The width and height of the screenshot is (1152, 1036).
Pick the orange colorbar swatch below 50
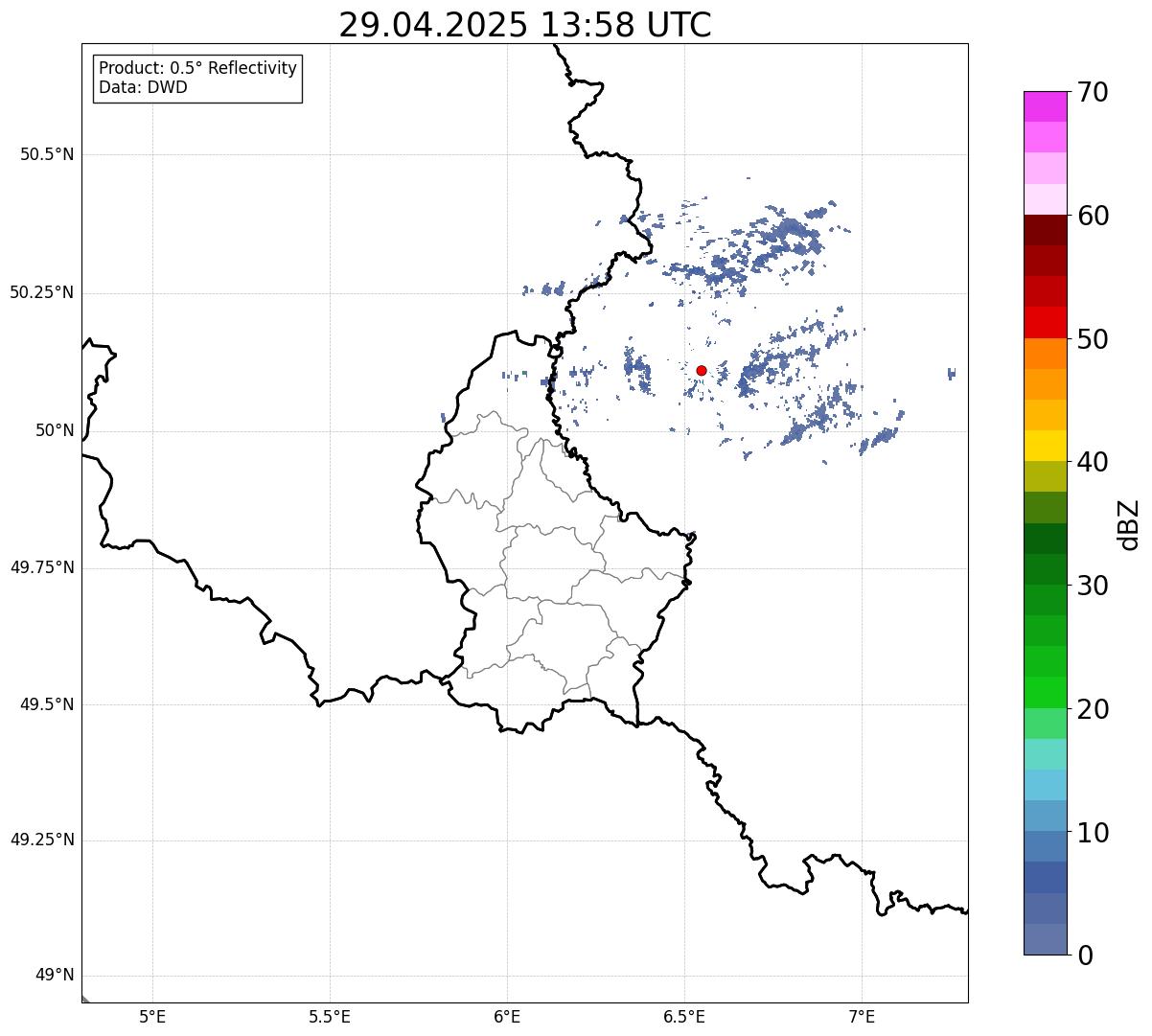click(x=1046, y=354)
